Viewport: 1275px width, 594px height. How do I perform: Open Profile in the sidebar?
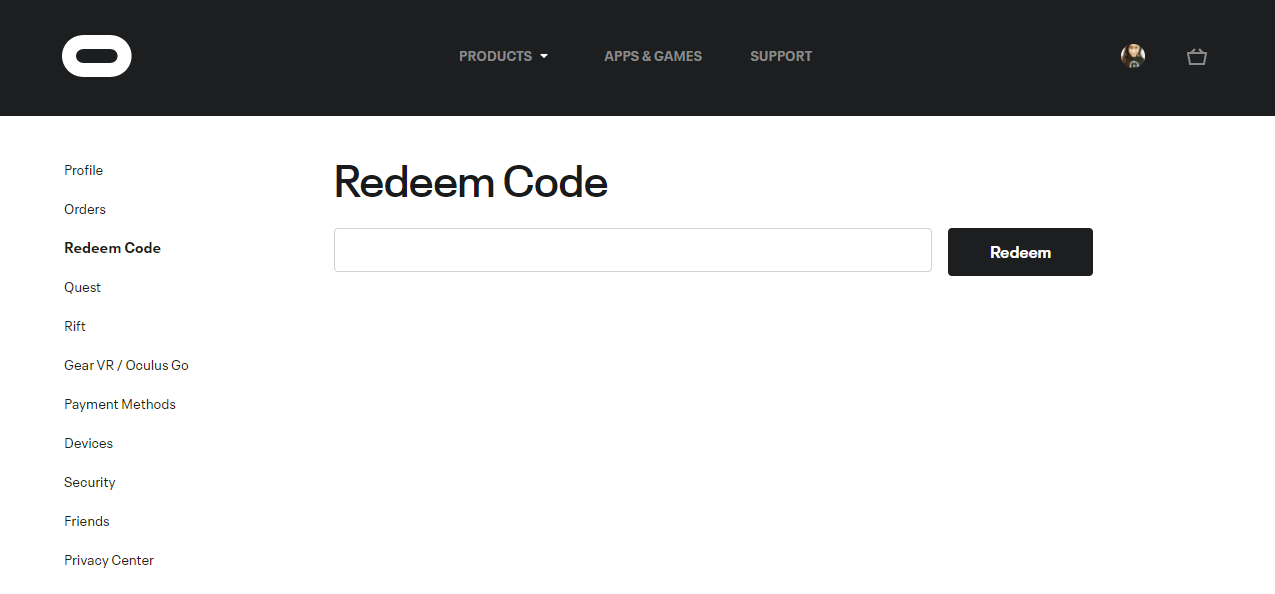[84, 170]
